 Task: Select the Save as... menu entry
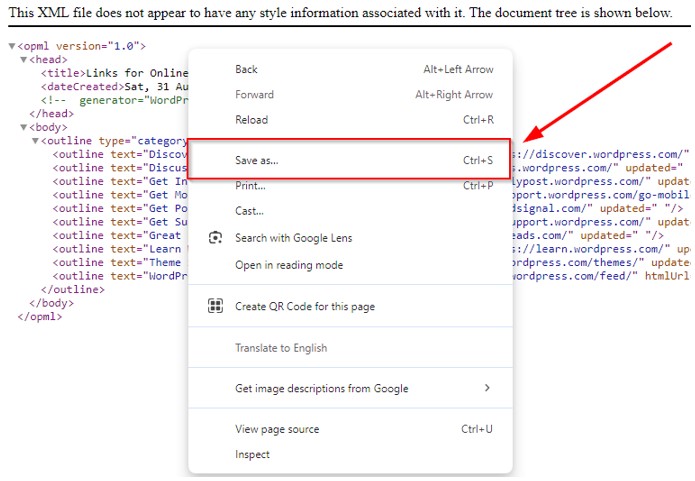coord(256,160)
